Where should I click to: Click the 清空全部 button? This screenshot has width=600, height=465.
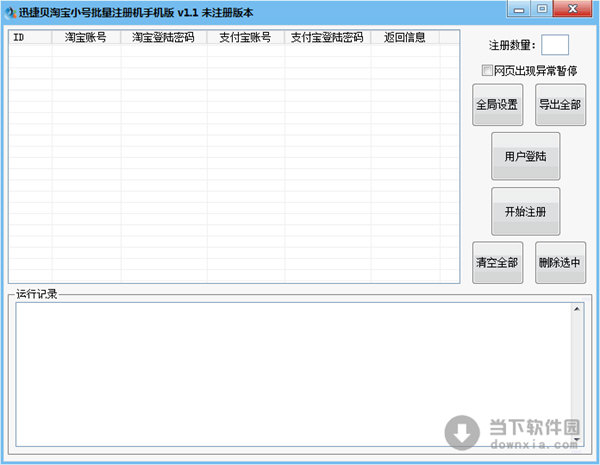tap(497, 263)
